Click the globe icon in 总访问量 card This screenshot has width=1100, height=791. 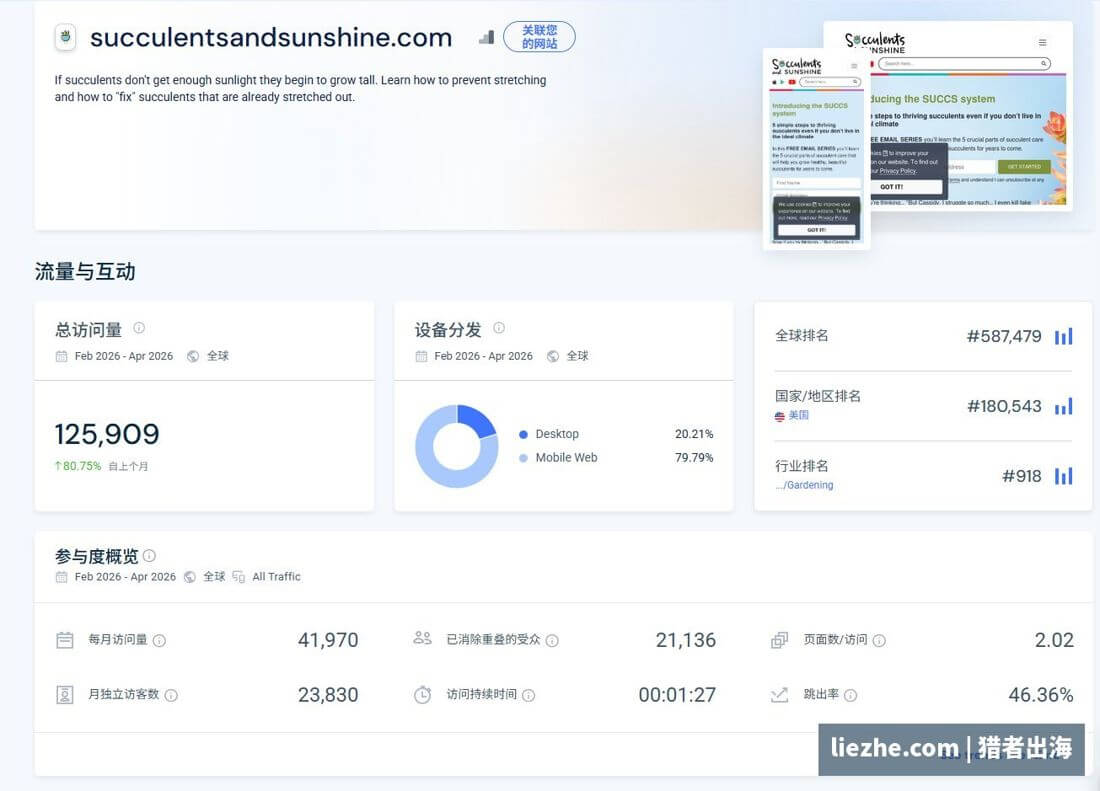(193, 356)
